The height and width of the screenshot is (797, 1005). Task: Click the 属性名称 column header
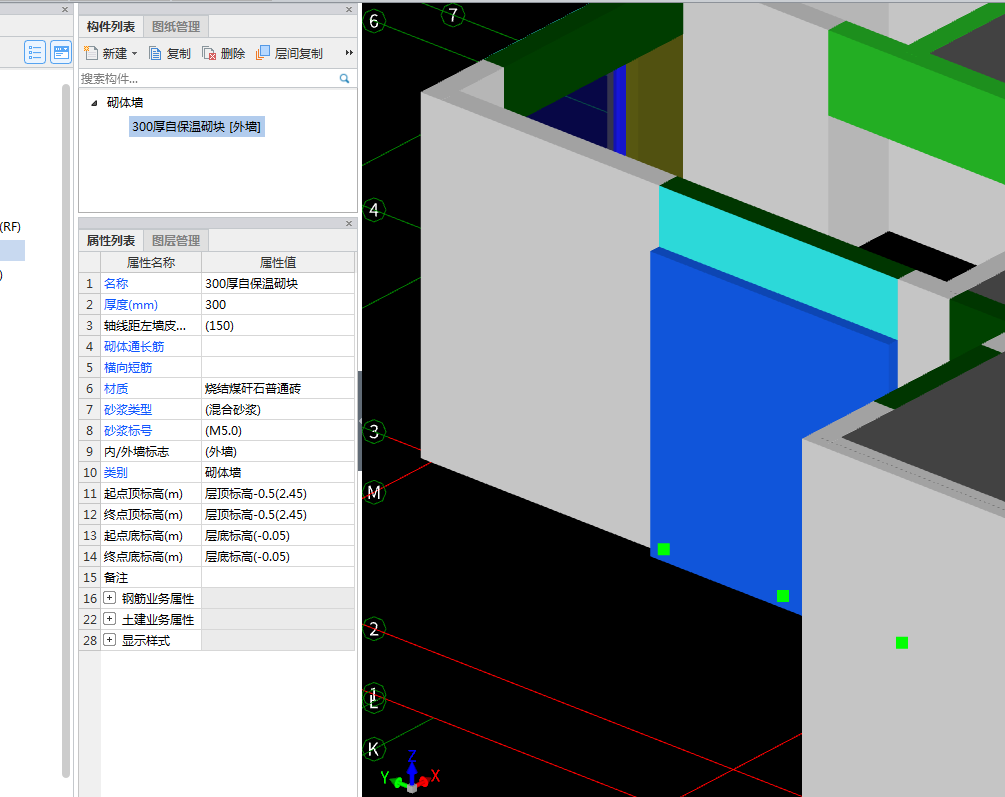(x=151, y=262)
